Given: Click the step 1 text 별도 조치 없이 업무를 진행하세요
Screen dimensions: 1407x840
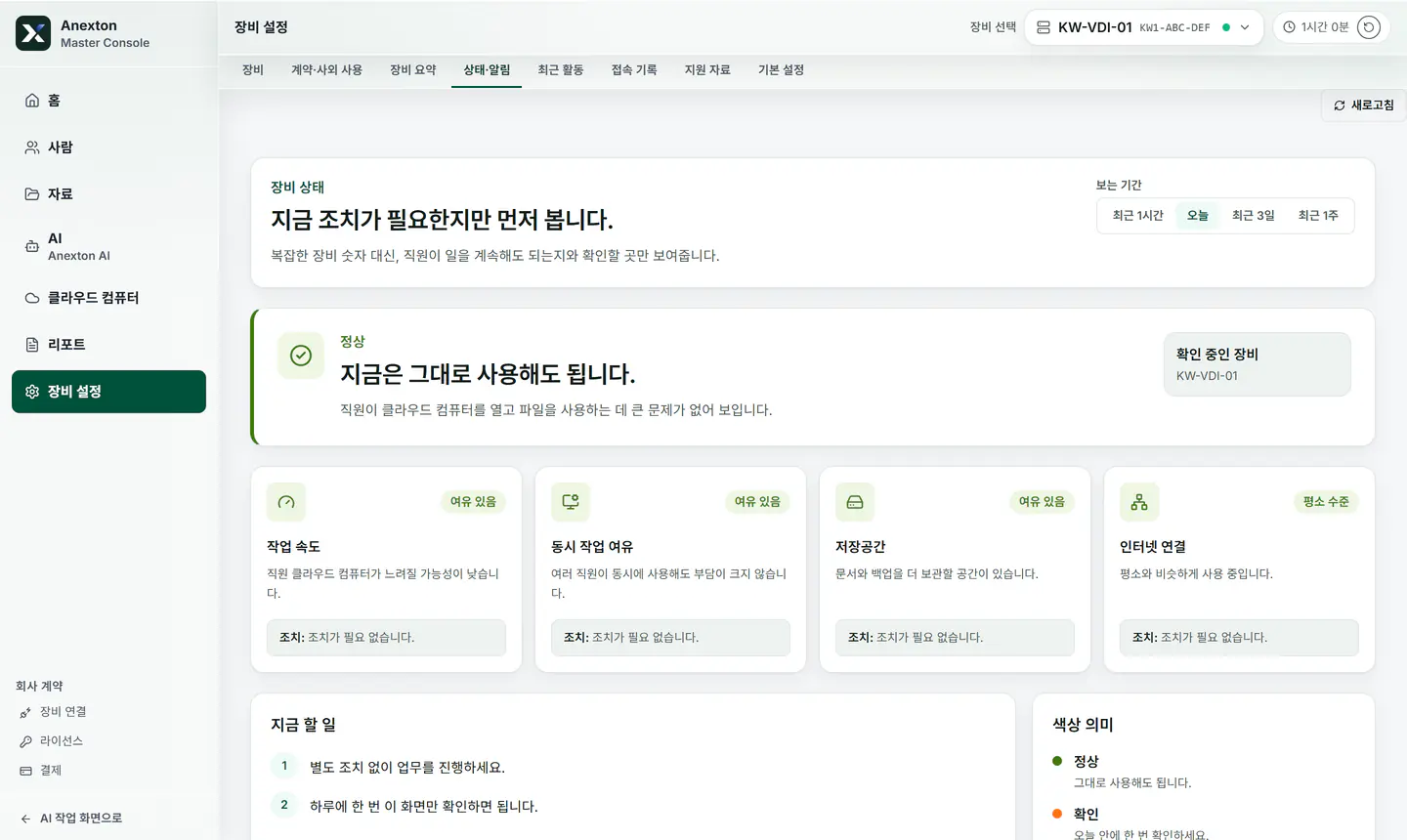Looking at the screenshot, I should [x=407, y=768].
